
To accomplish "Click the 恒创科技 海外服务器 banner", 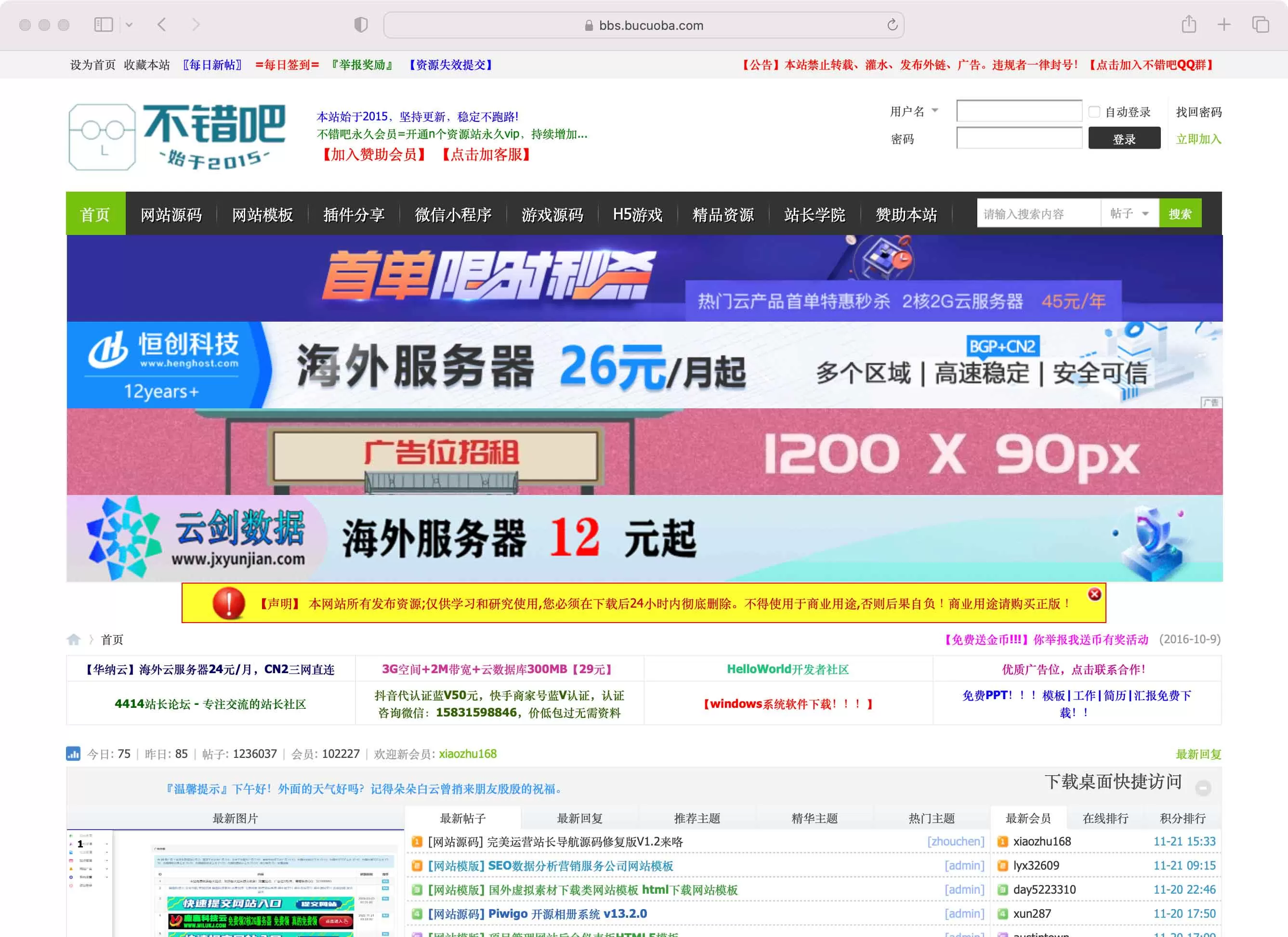I will (644, 365).
